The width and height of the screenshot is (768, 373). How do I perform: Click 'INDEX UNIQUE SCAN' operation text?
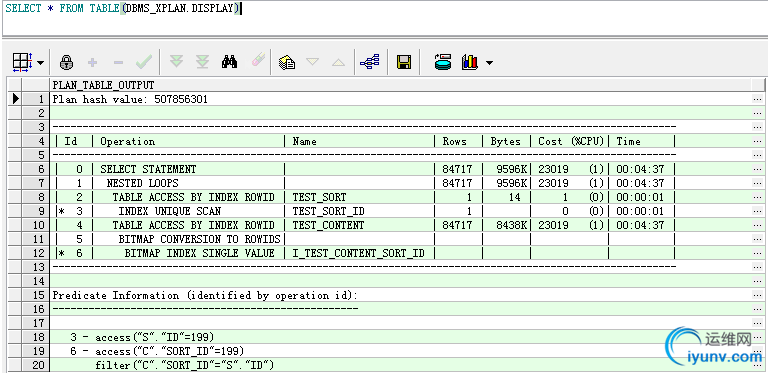(169, 211)
